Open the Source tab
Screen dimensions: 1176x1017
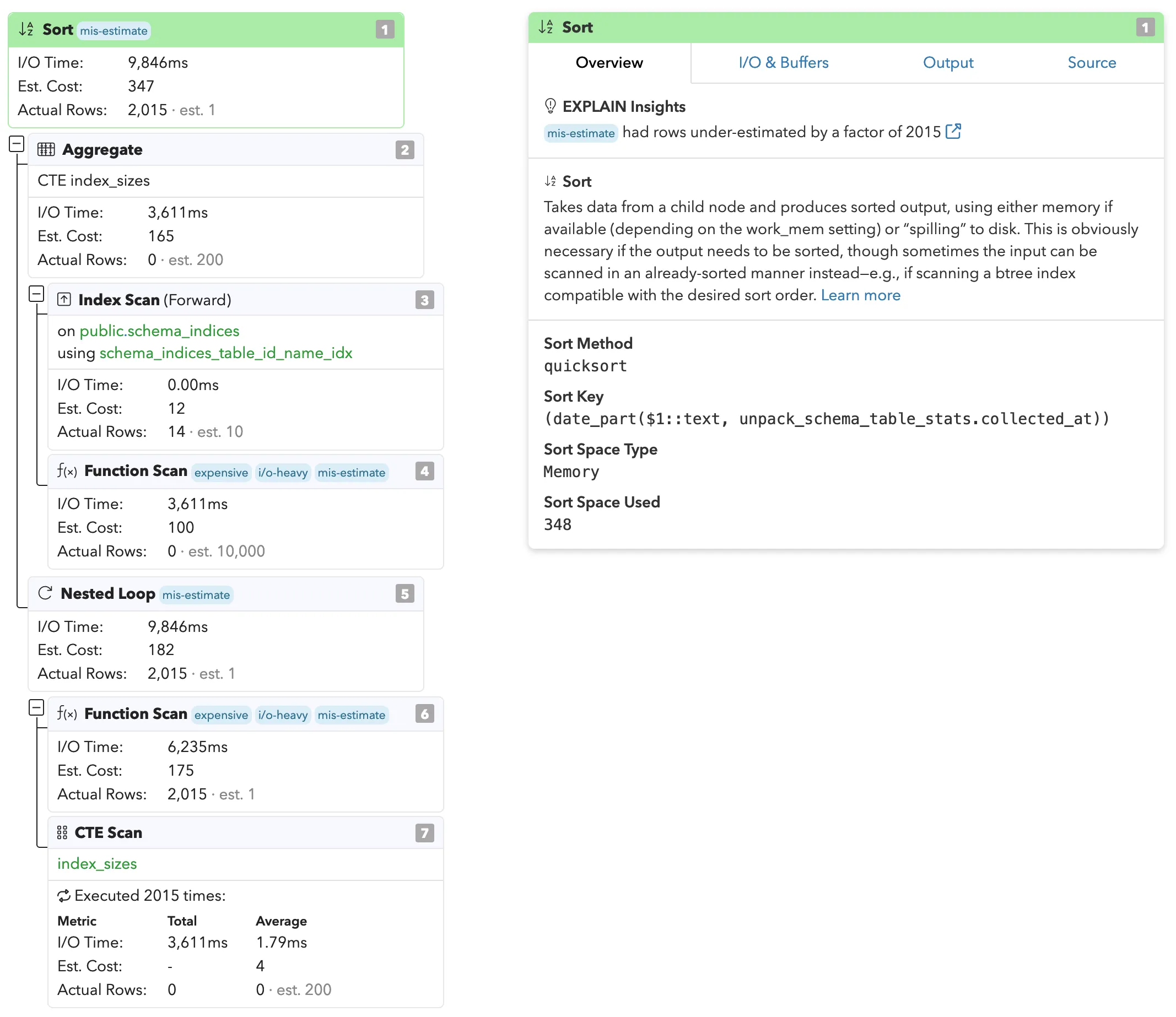(x=1091, y=62)
